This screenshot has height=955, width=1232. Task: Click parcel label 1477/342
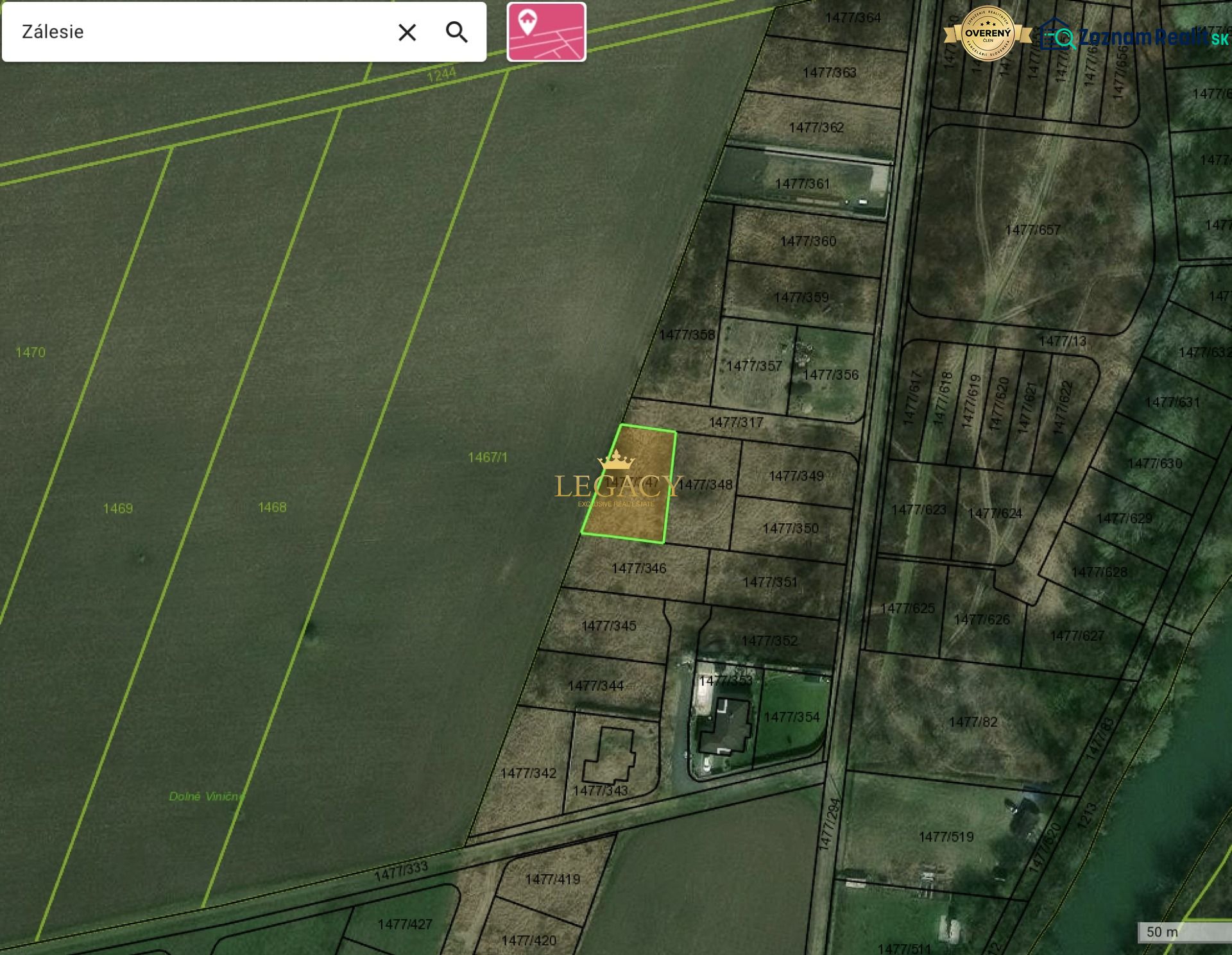click(528, 773)
